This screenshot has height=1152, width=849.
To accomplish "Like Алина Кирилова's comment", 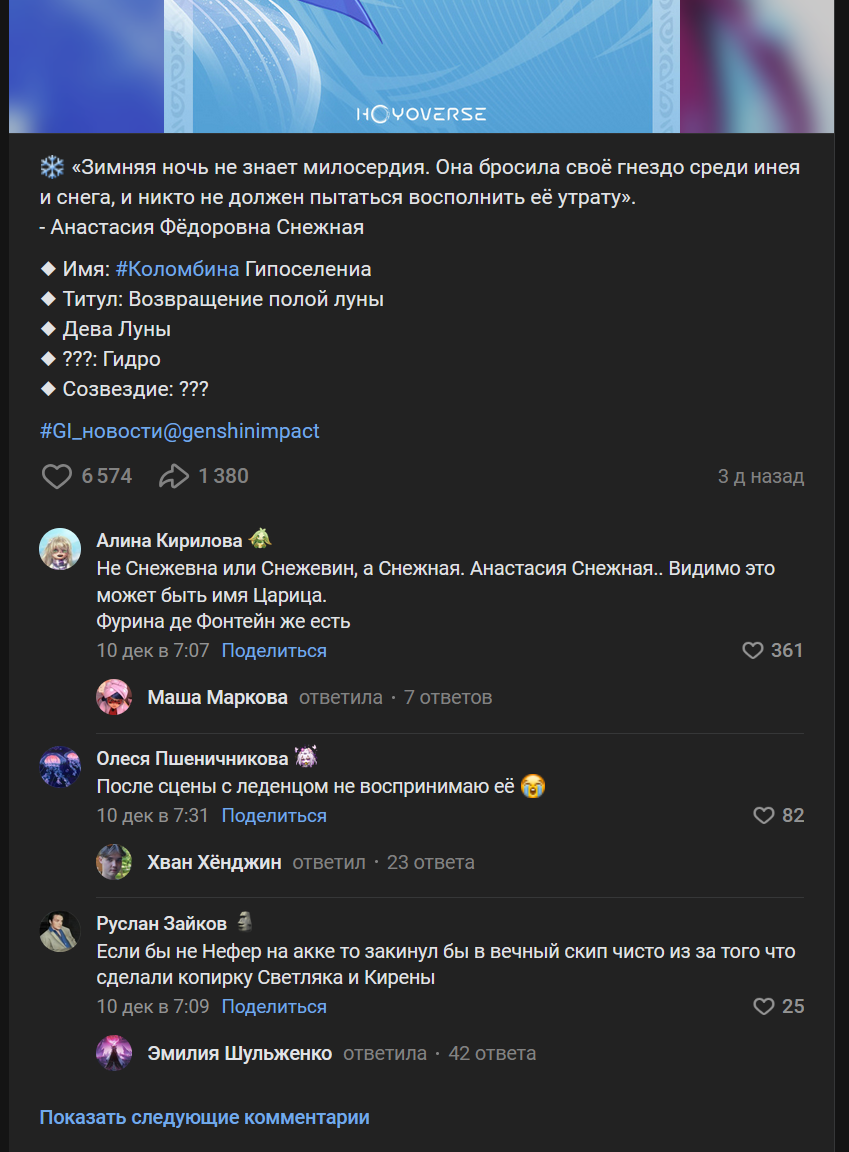I will [x=753, y=651].
